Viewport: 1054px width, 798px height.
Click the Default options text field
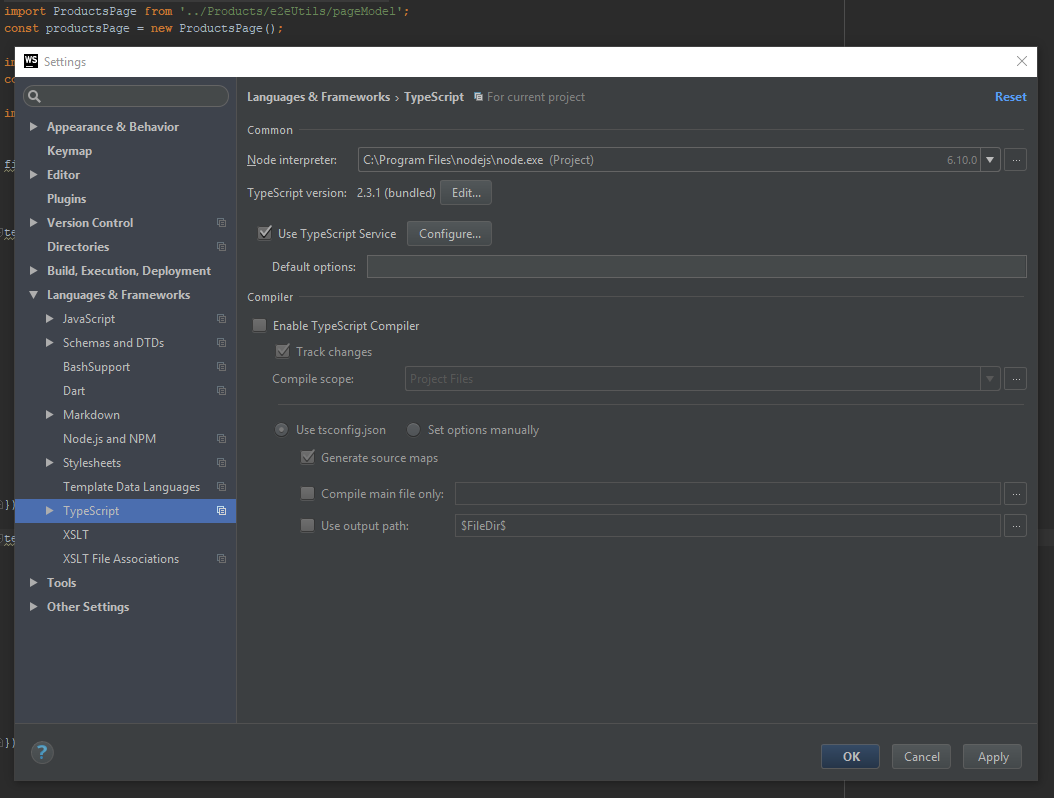(696, 266)
